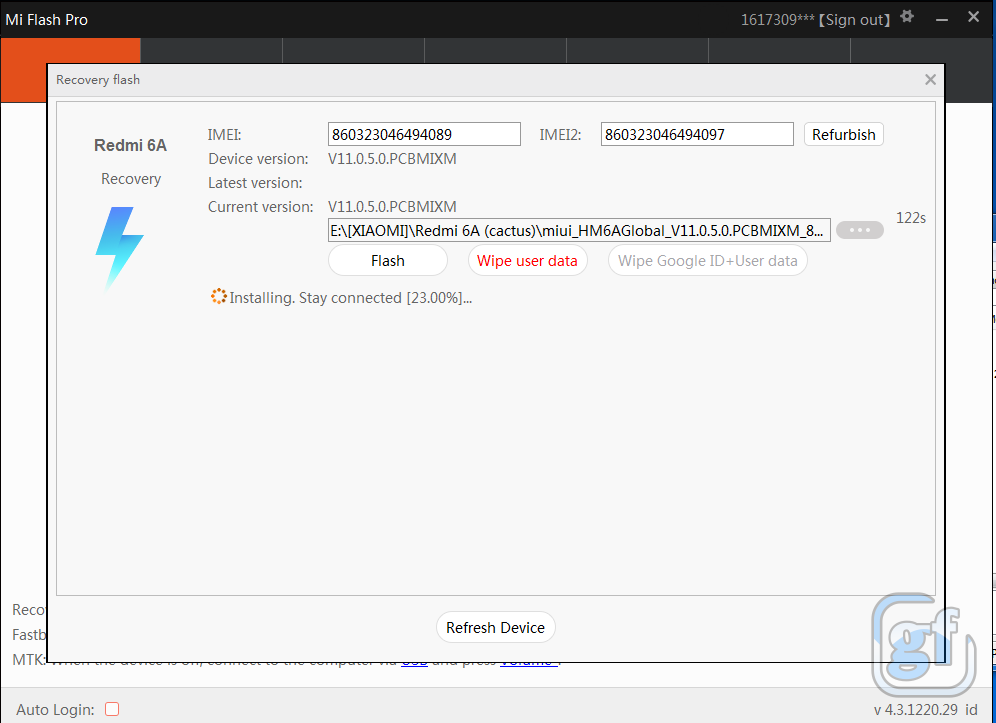The width and height of the screenshot is (996, 723).
Task: Click the Refurbish button
Action: [x=844, y=134]
